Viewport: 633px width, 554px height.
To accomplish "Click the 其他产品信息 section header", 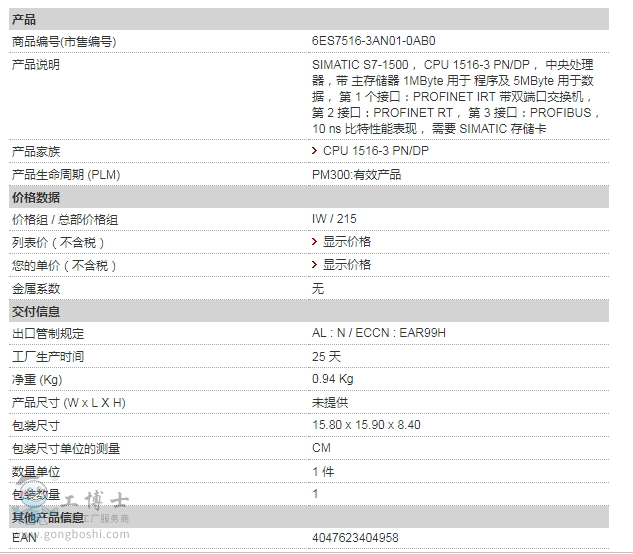I will point(309,517).
